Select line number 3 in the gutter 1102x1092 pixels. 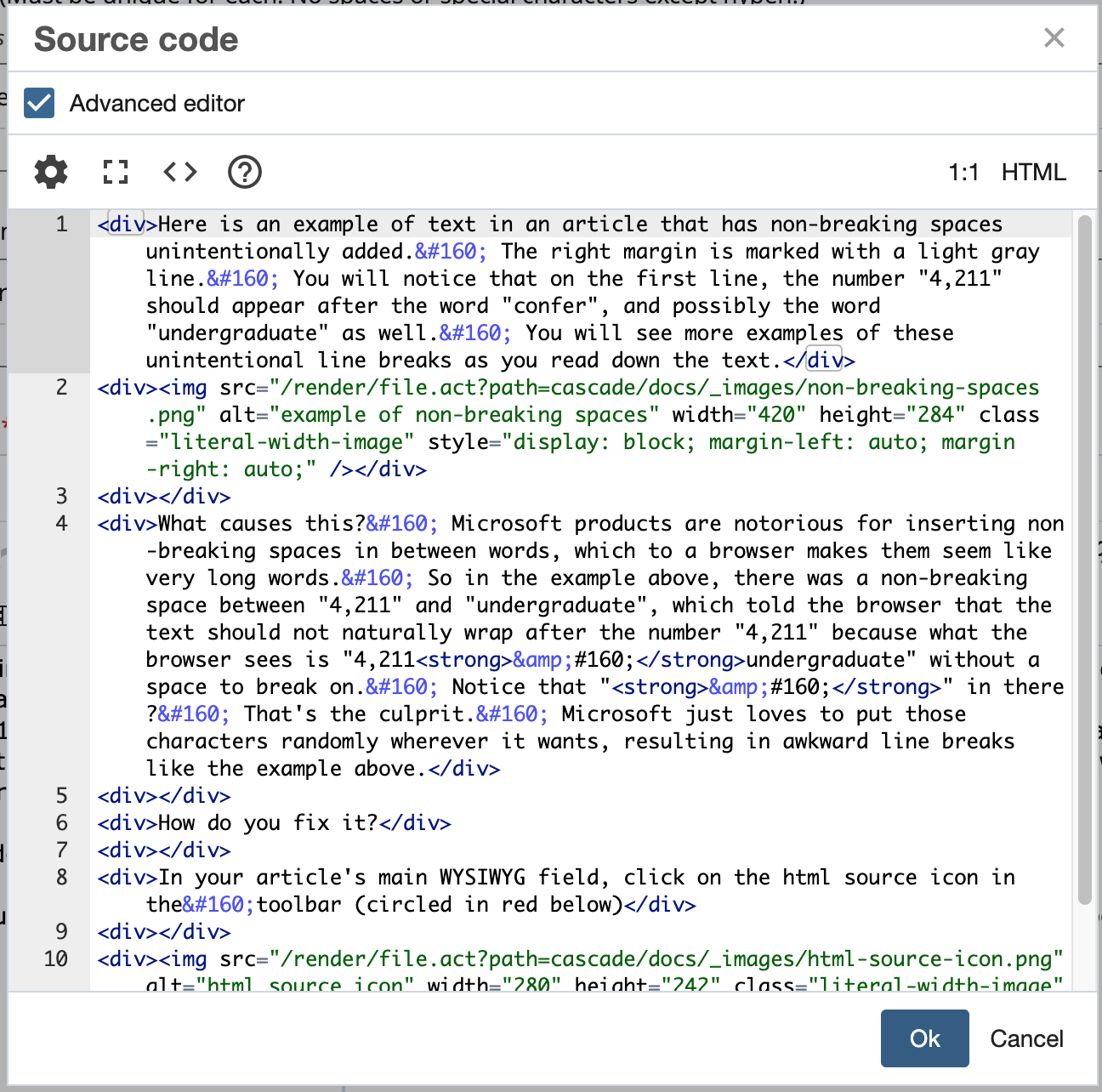tap(61, 496)
